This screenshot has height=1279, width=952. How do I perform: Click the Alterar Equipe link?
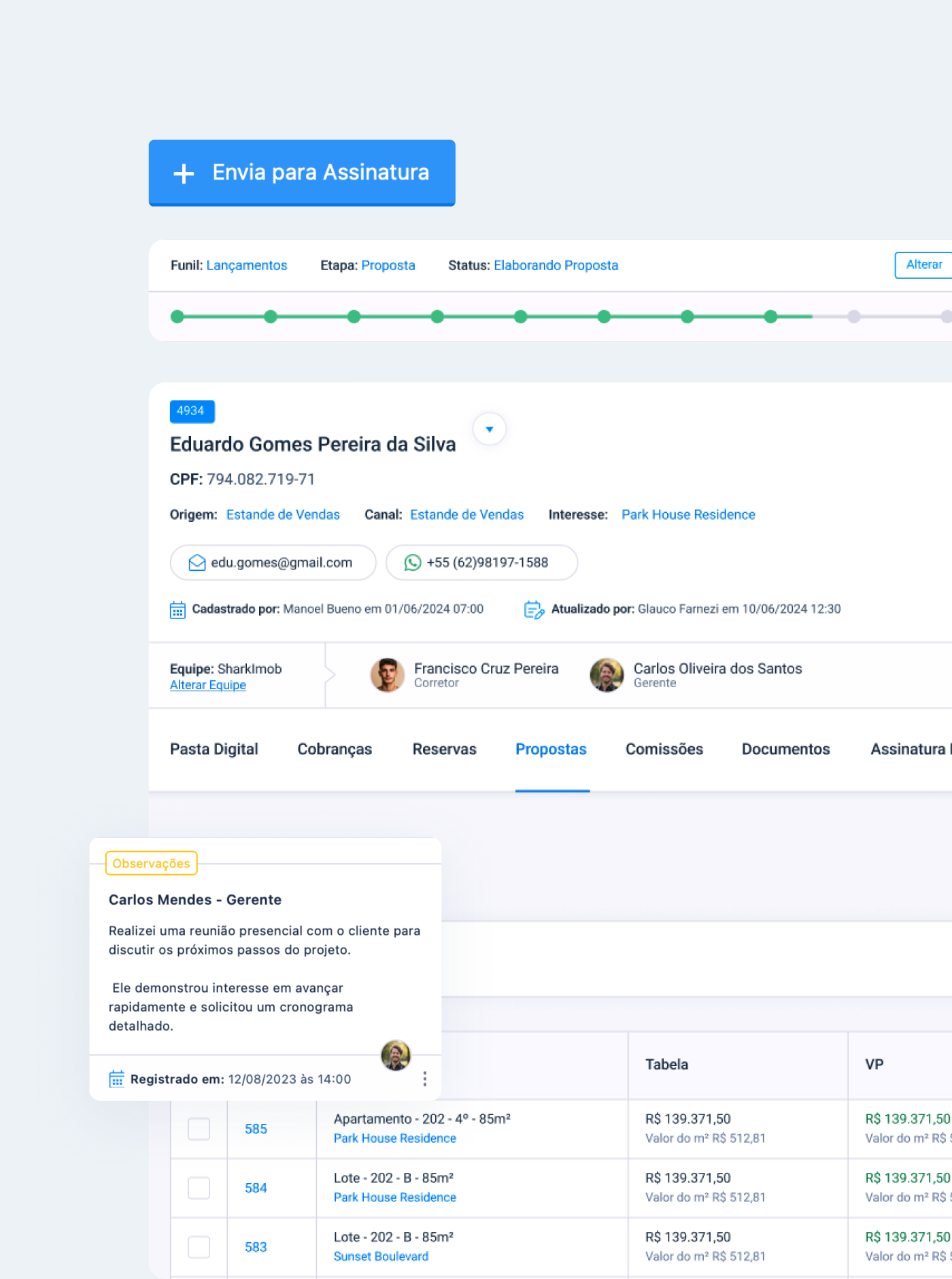click(208, 686)
